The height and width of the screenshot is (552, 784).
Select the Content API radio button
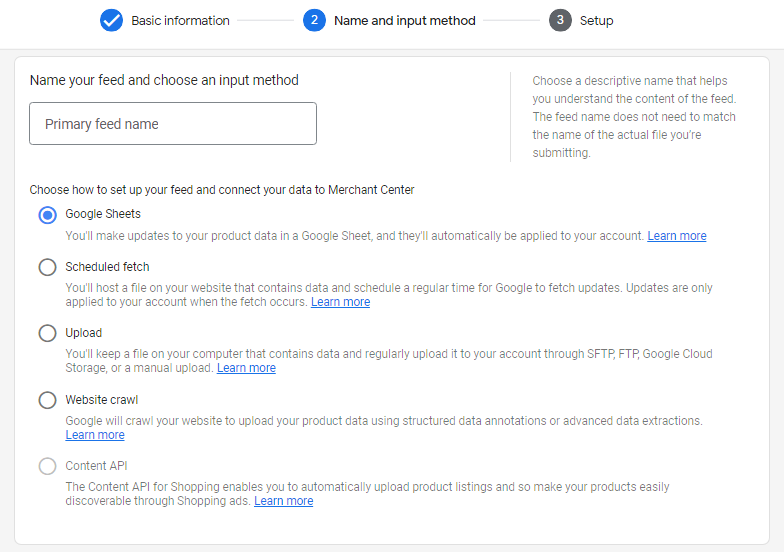click(47, 466)
